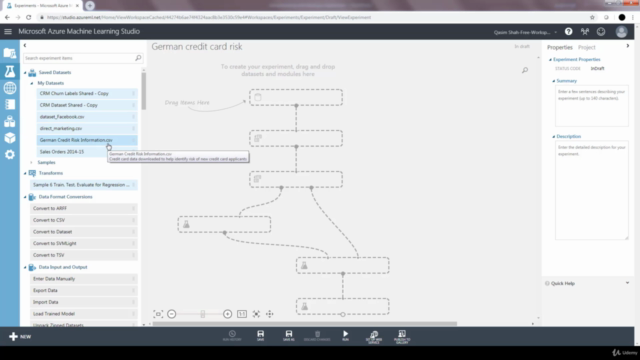Click the canvas zoom slider handle

pos(202,314)
